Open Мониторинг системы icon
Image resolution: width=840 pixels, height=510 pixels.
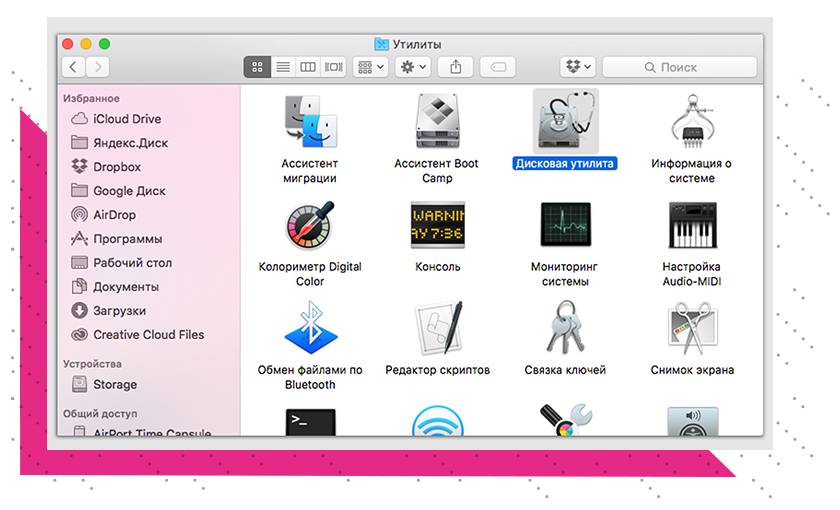coord(566,224)
